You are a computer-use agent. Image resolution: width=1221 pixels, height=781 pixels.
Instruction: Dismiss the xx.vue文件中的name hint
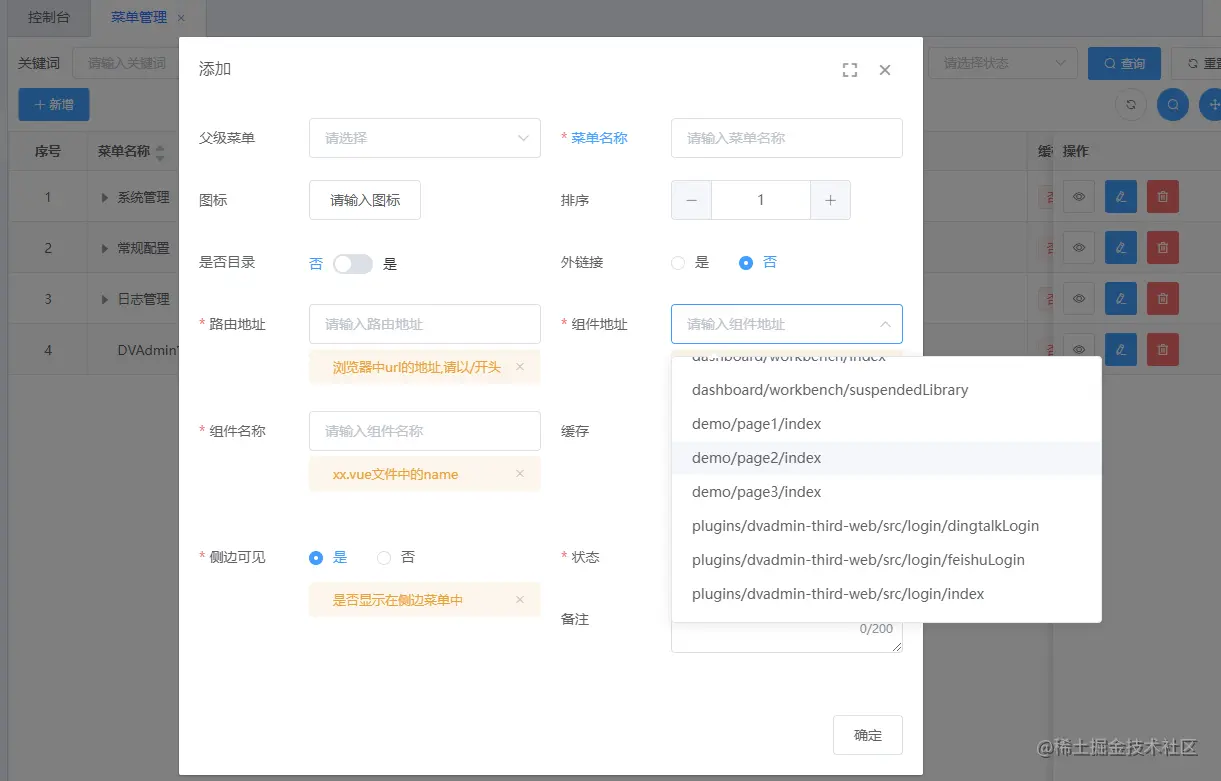coord(520,474)
